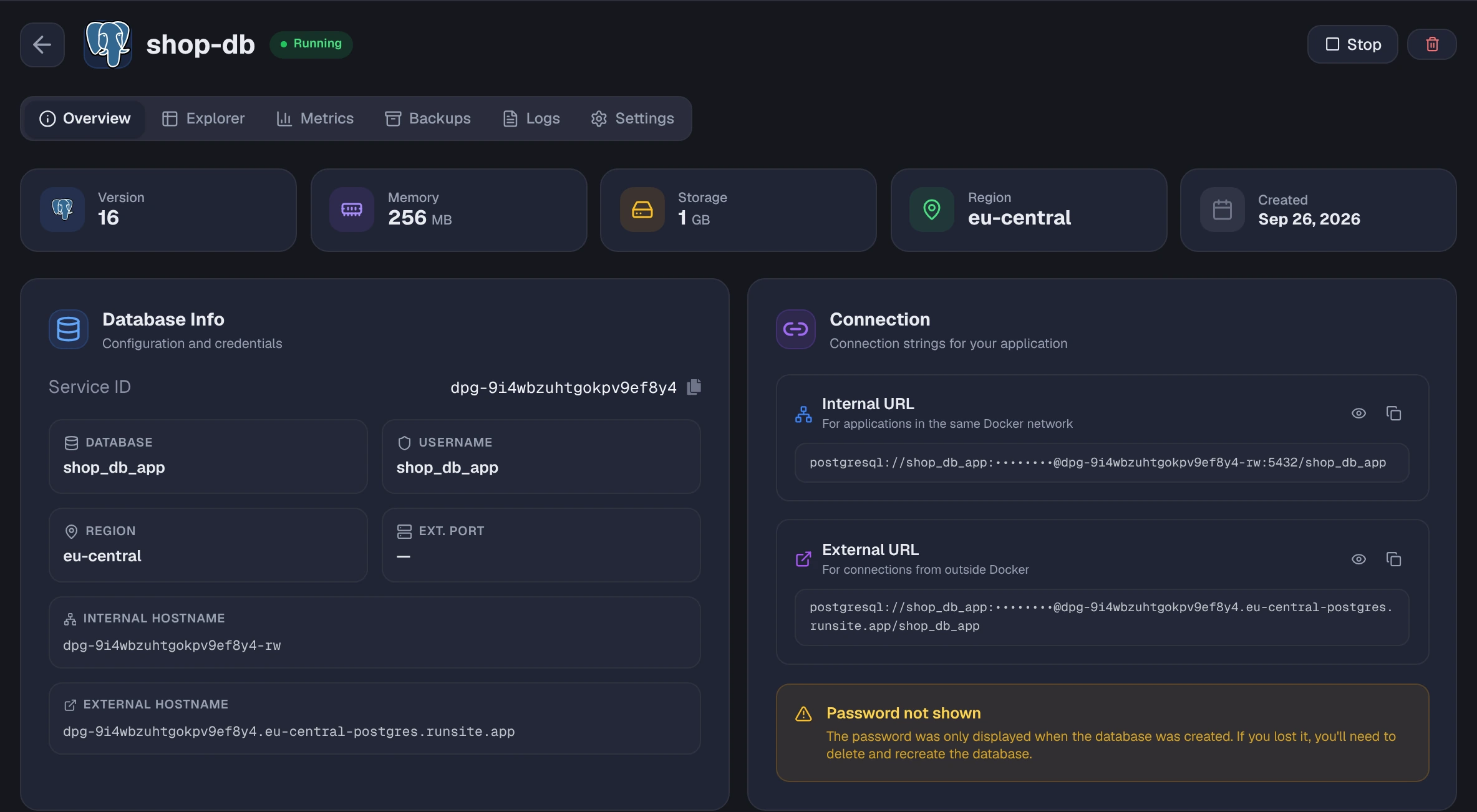Click the Internal URL network icon
The image size is (1477, 812).
coord(803,414)
